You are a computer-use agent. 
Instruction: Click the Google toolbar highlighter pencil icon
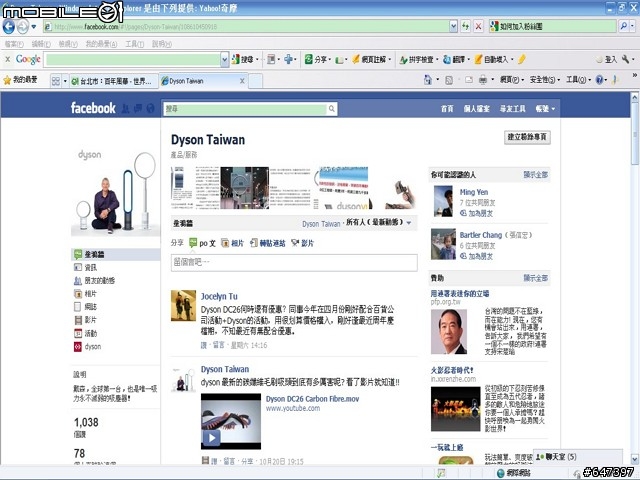tap(521, 60)
